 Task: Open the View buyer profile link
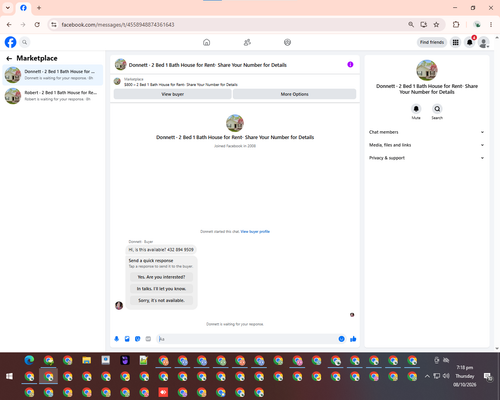[x=255, y=231]
